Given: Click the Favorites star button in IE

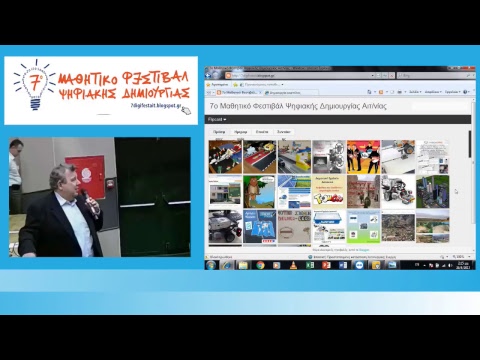Looking at the screenshot, I should coord(209,85).
